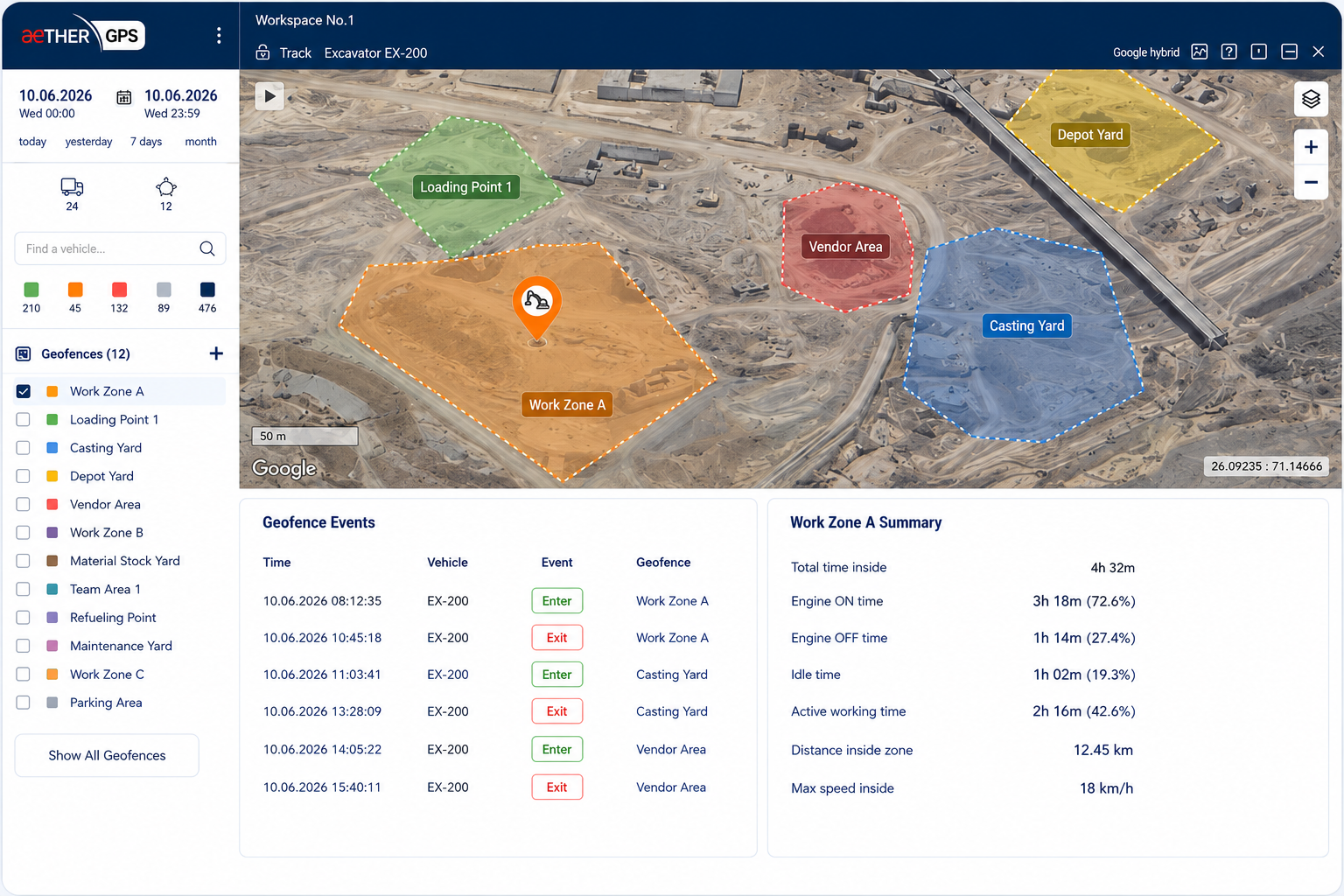Select the 7 days date range
Viewport: 1344px width, 896px height.
(146, 142)
